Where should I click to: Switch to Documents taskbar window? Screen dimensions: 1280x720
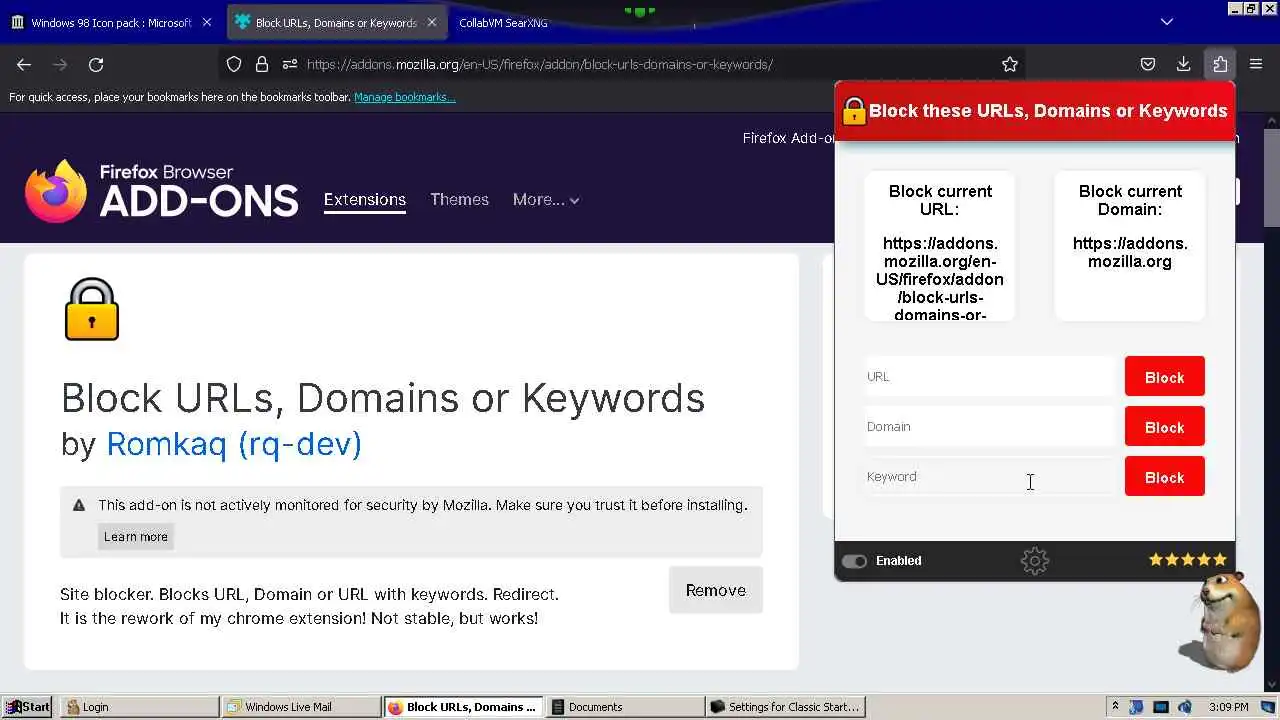click(624, 707)
